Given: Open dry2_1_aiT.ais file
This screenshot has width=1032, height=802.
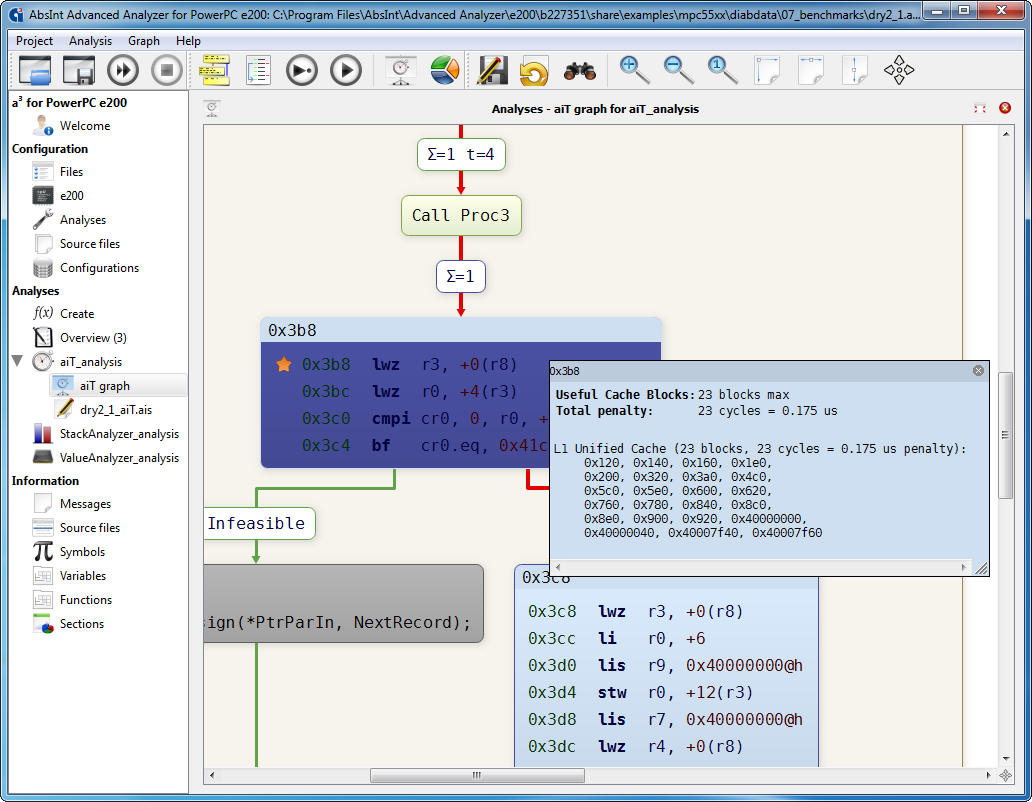Looking at the screenshot, I should pyautogui.click(x=116, y=410).
